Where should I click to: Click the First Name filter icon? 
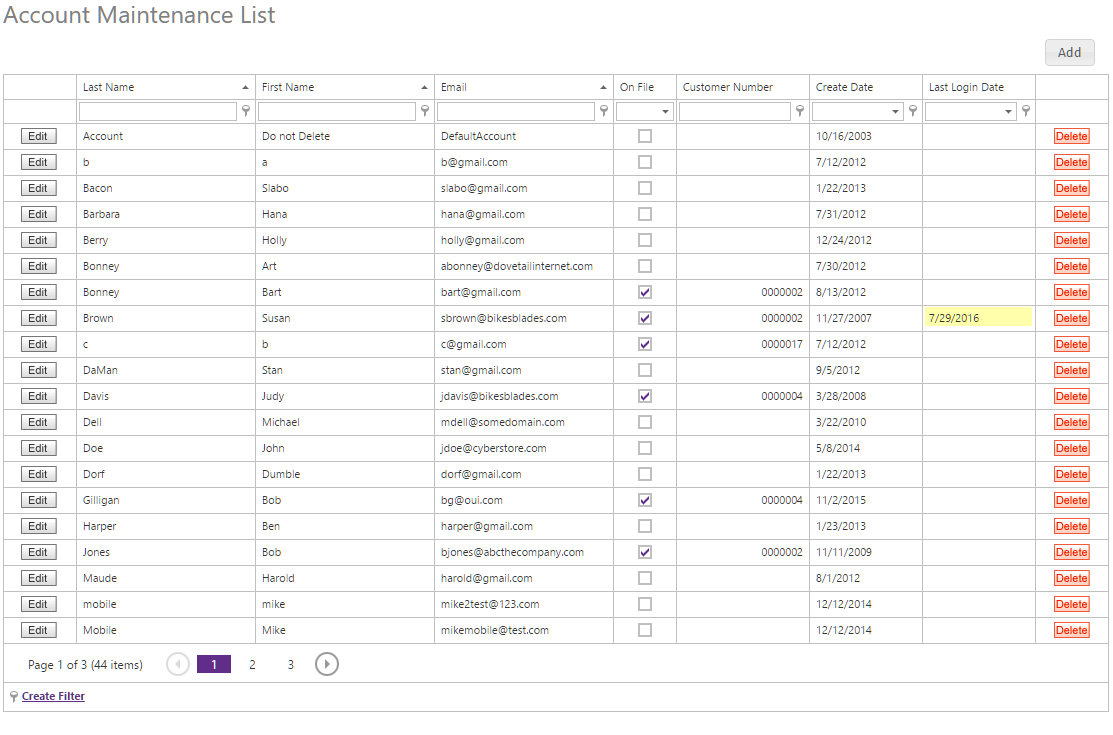(x=424, y=111)
